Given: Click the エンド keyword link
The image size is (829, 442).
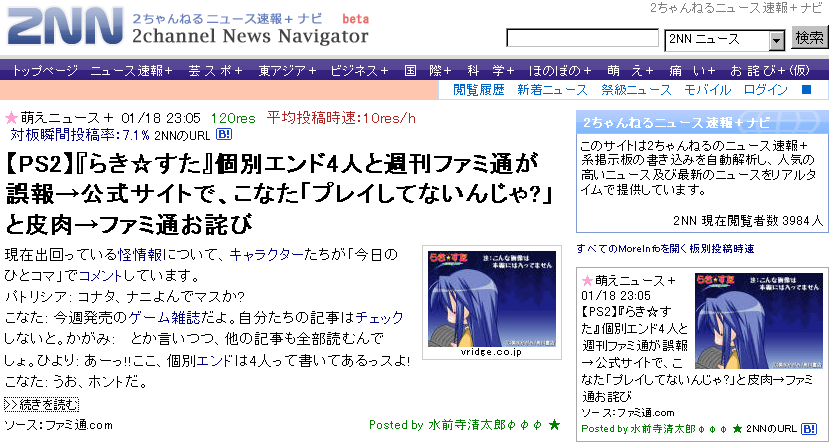Looking at the screenshot, I should click(x=215, y=361).
